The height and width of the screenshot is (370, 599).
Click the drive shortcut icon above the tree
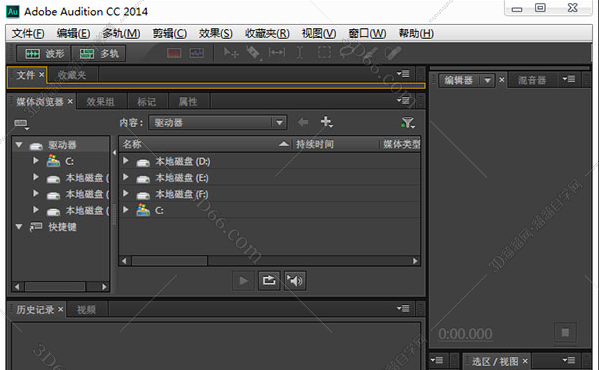[x=21, y=124]
